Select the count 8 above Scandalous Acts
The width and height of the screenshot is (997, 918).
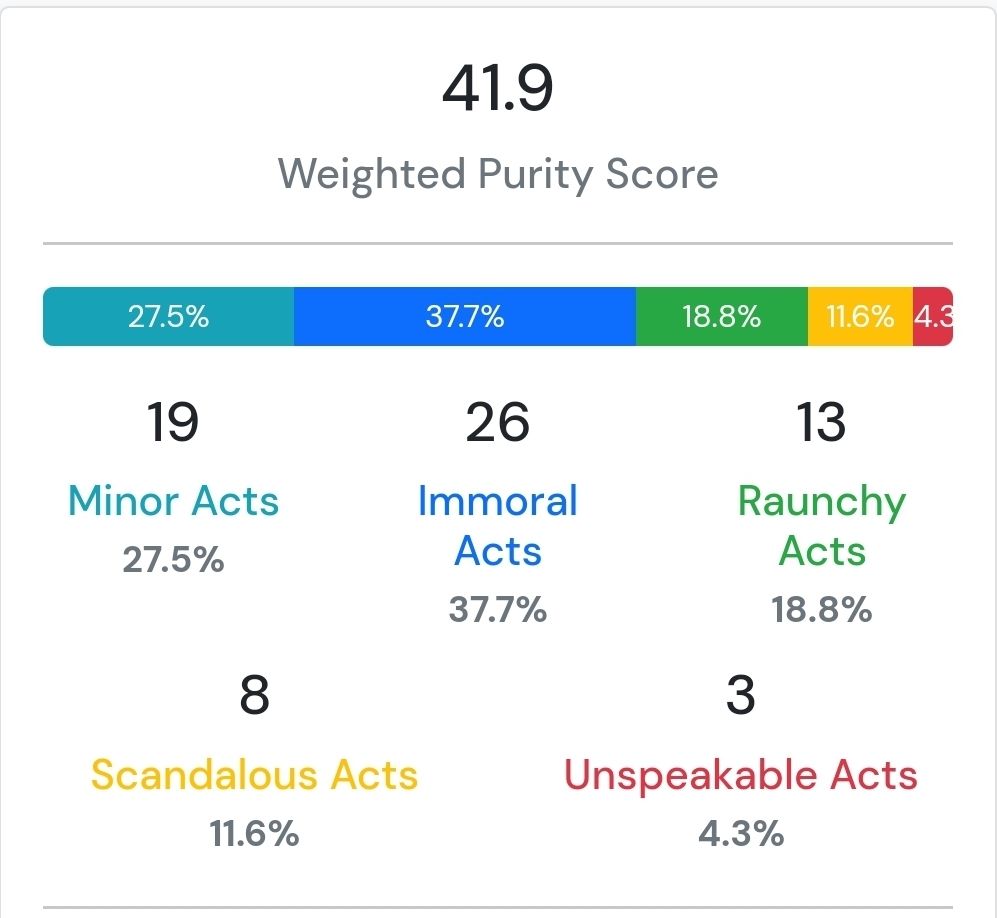click(x=254, y=695)
